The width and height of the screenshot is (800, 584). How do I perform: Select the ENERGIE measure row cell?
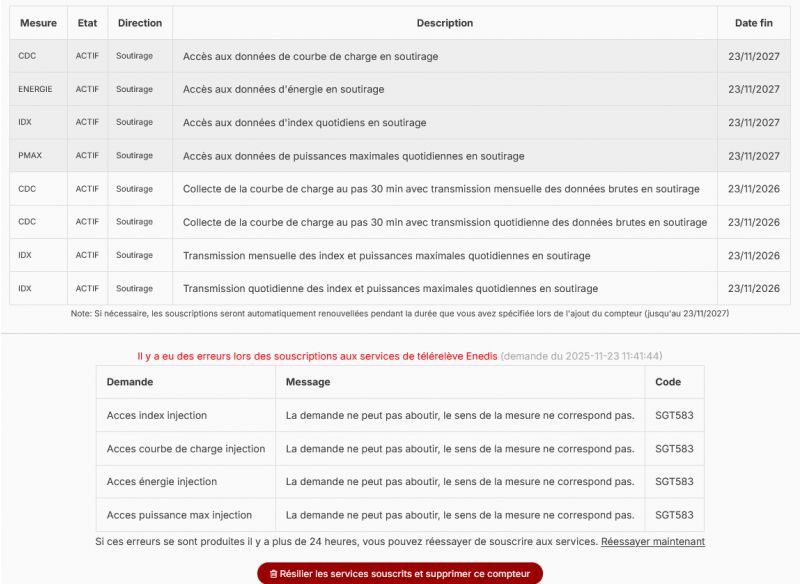point(36,89)
